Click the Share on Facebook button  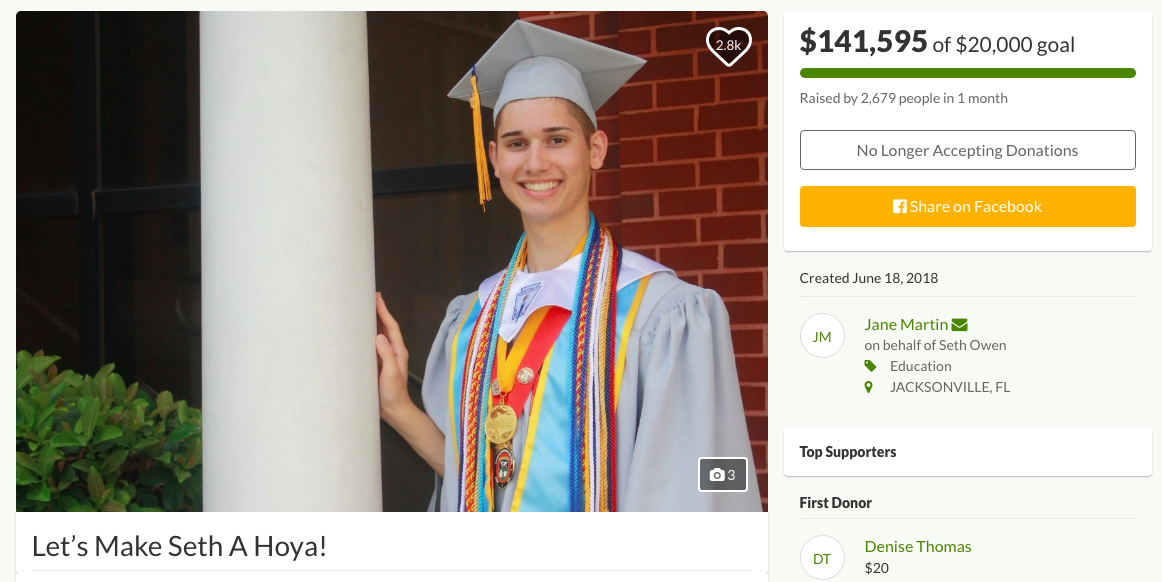click(967, 206)
